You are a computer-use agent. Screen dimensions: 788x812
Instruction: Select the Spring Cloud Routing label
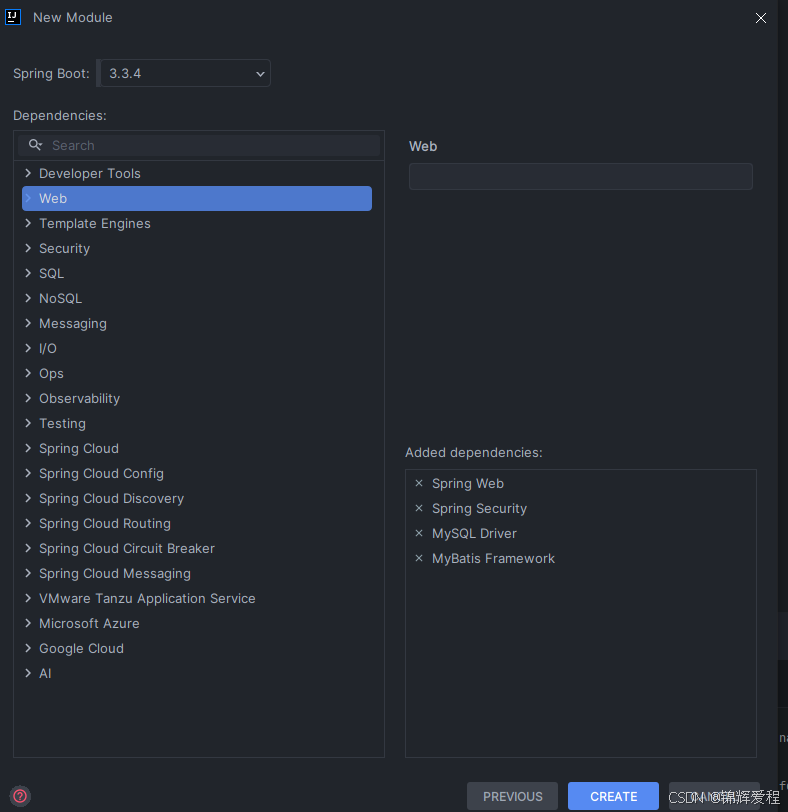[x=105, y=524]
